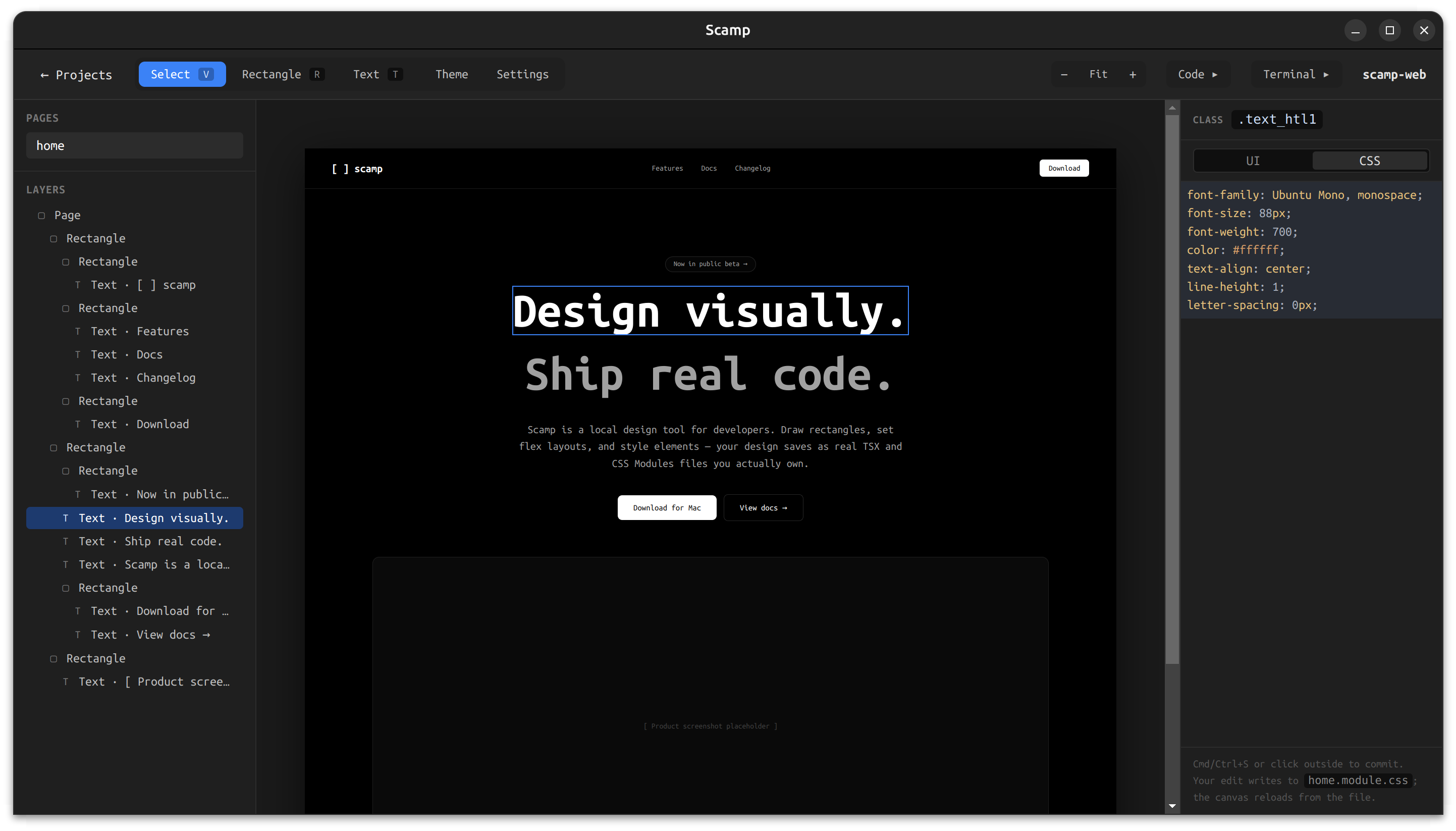Screen dimensions: 1456x831
Task: Expand the Code panel arrow
Action: pos(1214,74)
